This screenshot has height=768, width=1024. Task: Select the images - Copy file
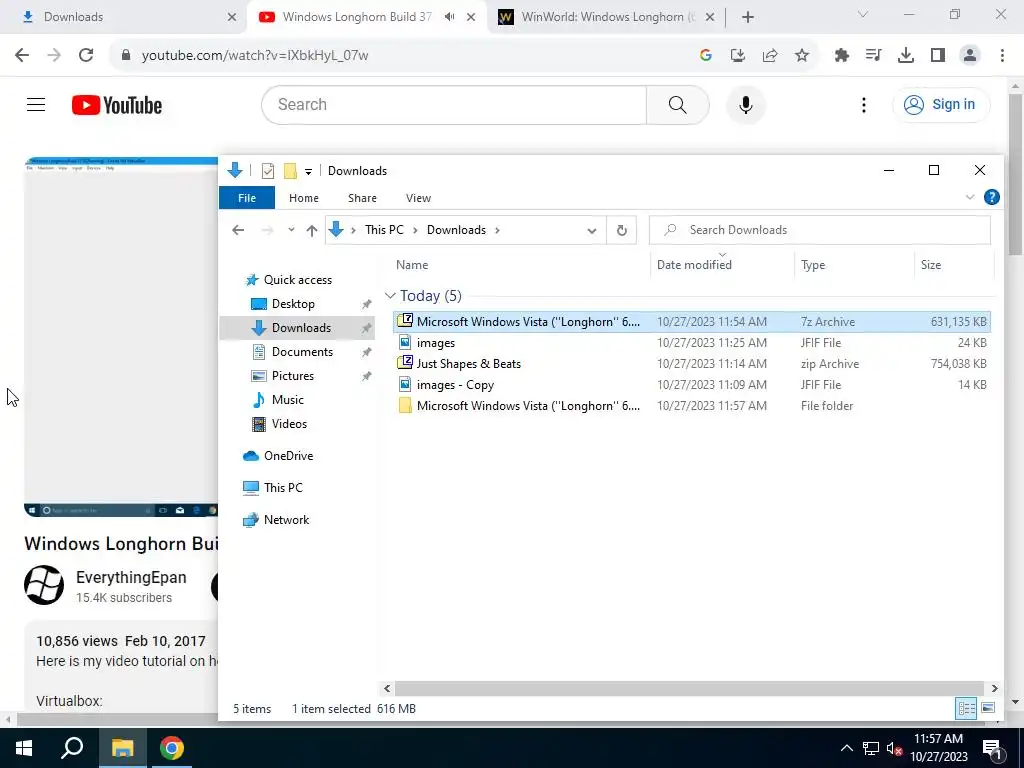(x=692, y=385)
